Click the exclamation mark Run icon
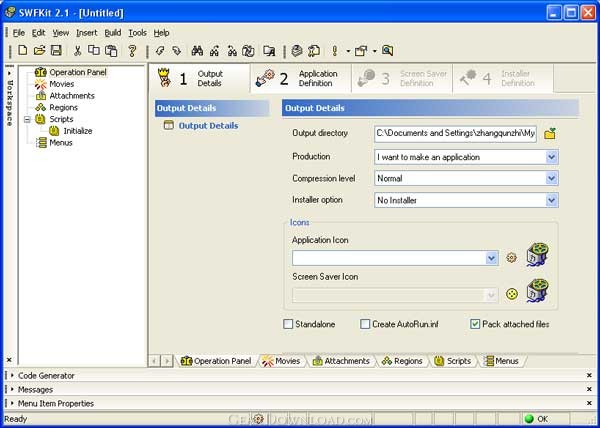Viewport: 600px width, 428px height. [335, 50]
